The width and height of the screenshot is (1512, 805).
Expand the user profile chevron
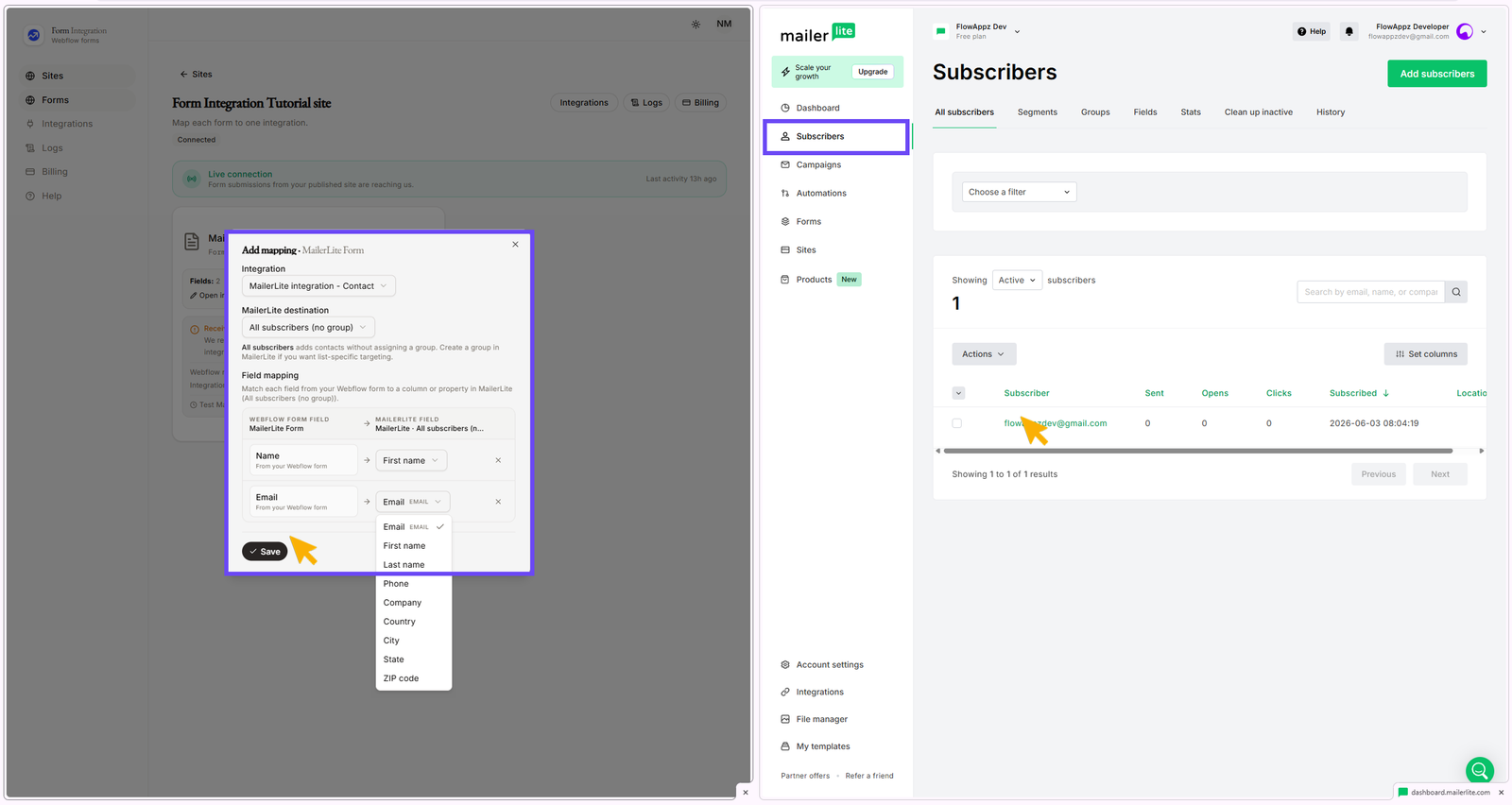pyautogui.click(x=1484, y=31)
